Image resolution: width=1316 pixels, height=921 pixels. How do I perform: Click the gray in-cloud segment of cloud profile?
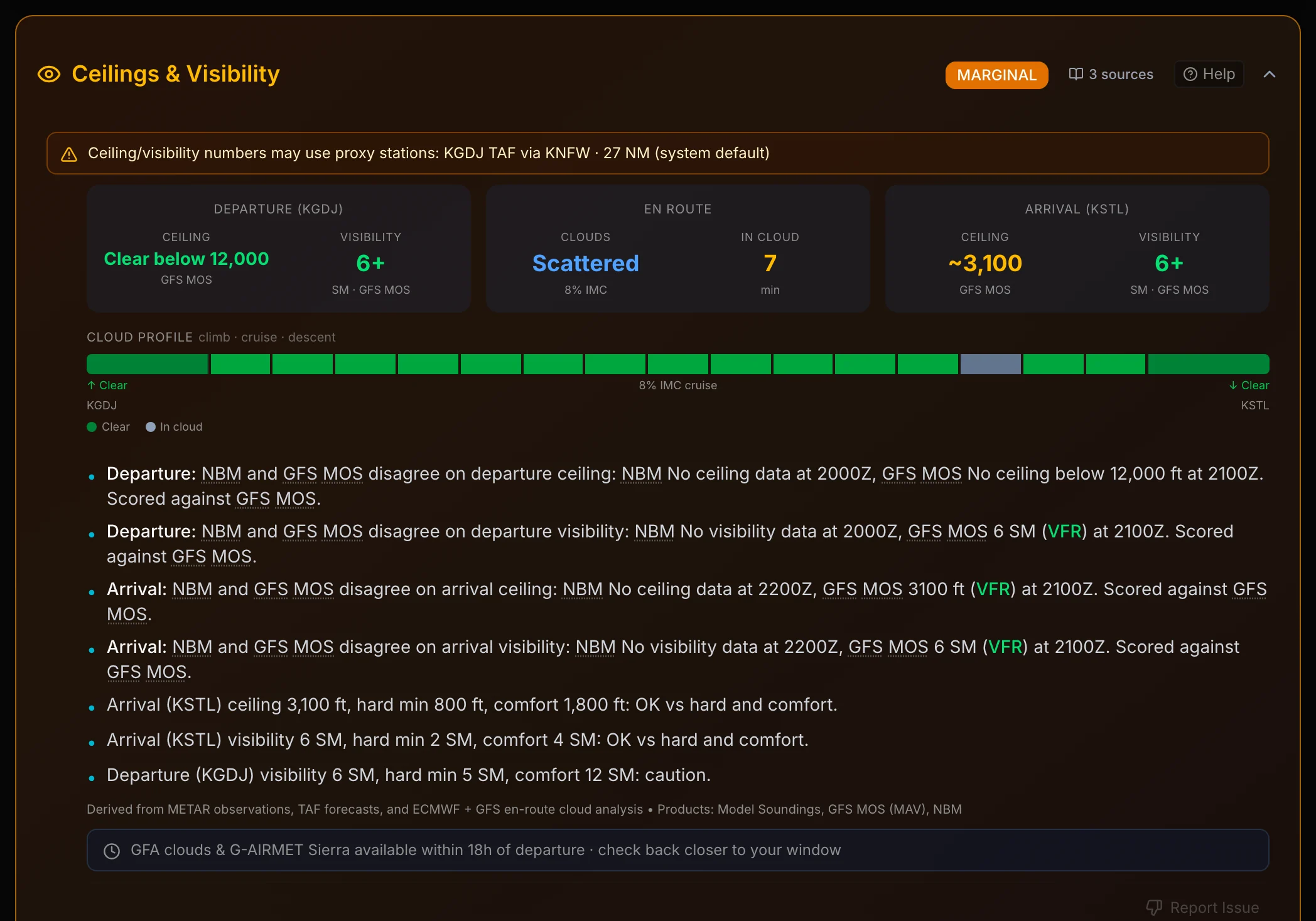[990, 364]
